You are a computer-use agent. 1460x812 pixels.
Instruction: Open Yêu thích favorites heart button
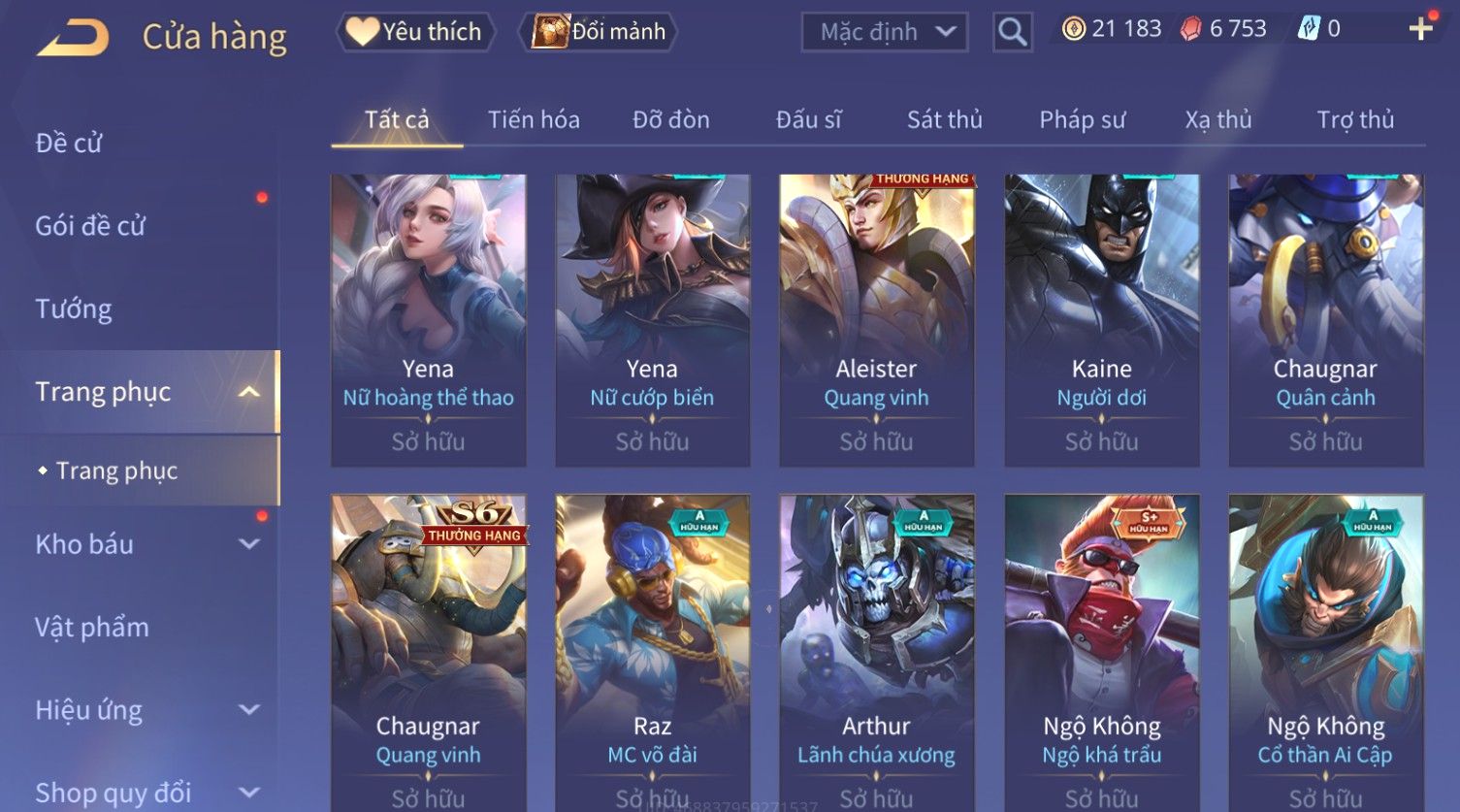click(415, 32)
